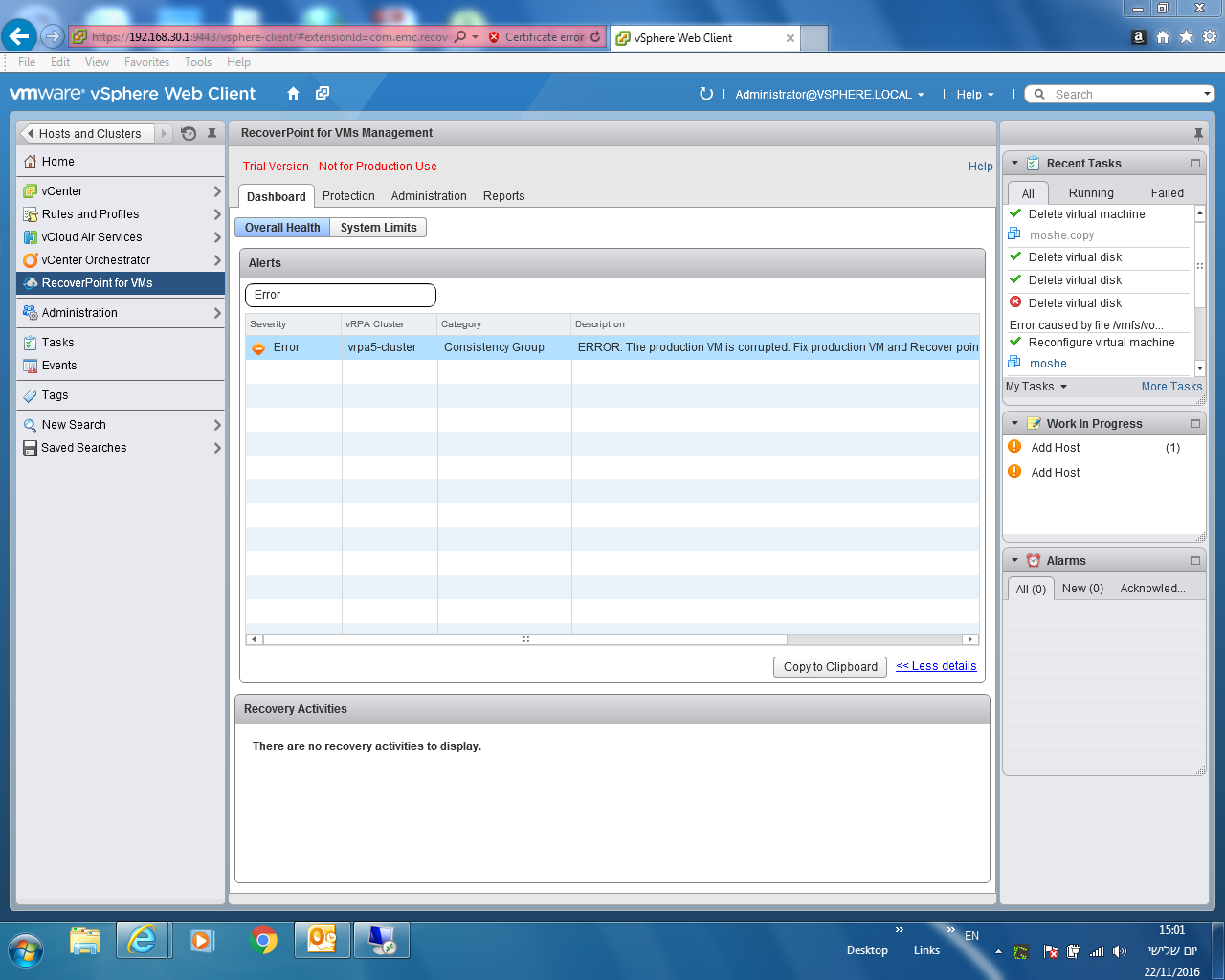Sort alerts by Severity column header

point(293,324)
